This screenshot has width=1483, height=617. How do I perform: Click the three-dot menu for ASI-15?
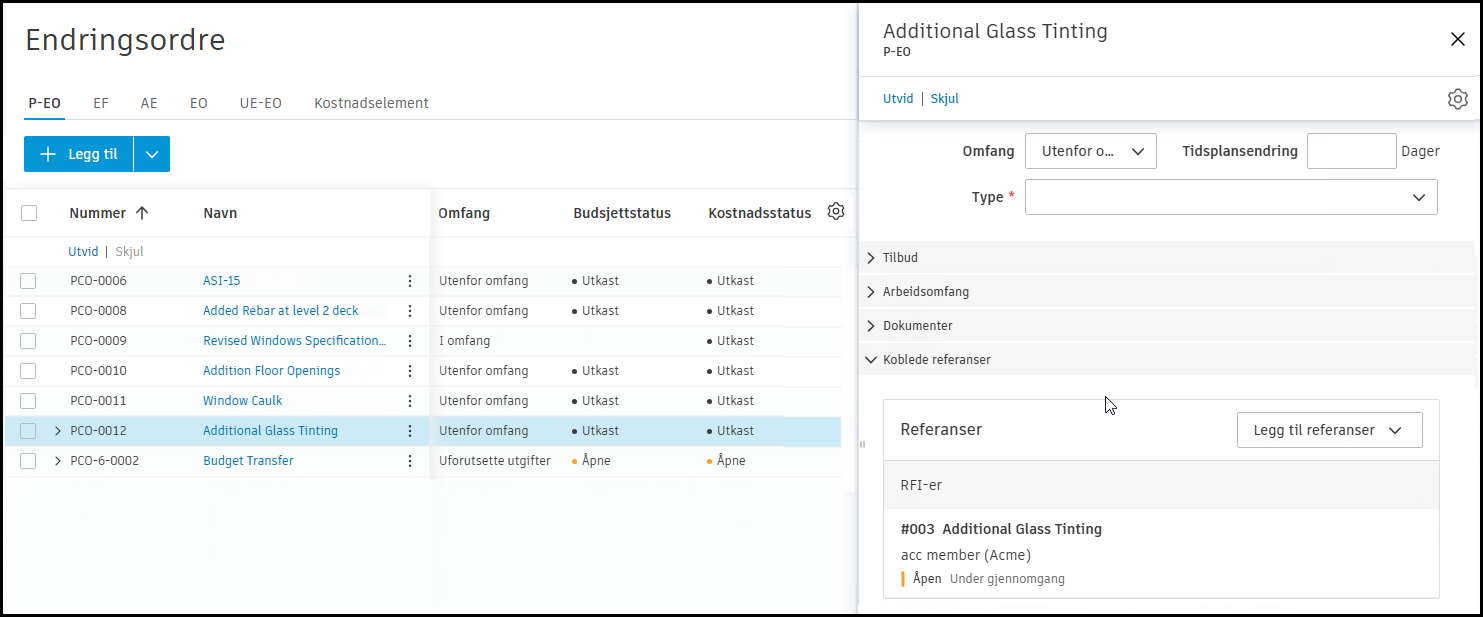point(410,281)
